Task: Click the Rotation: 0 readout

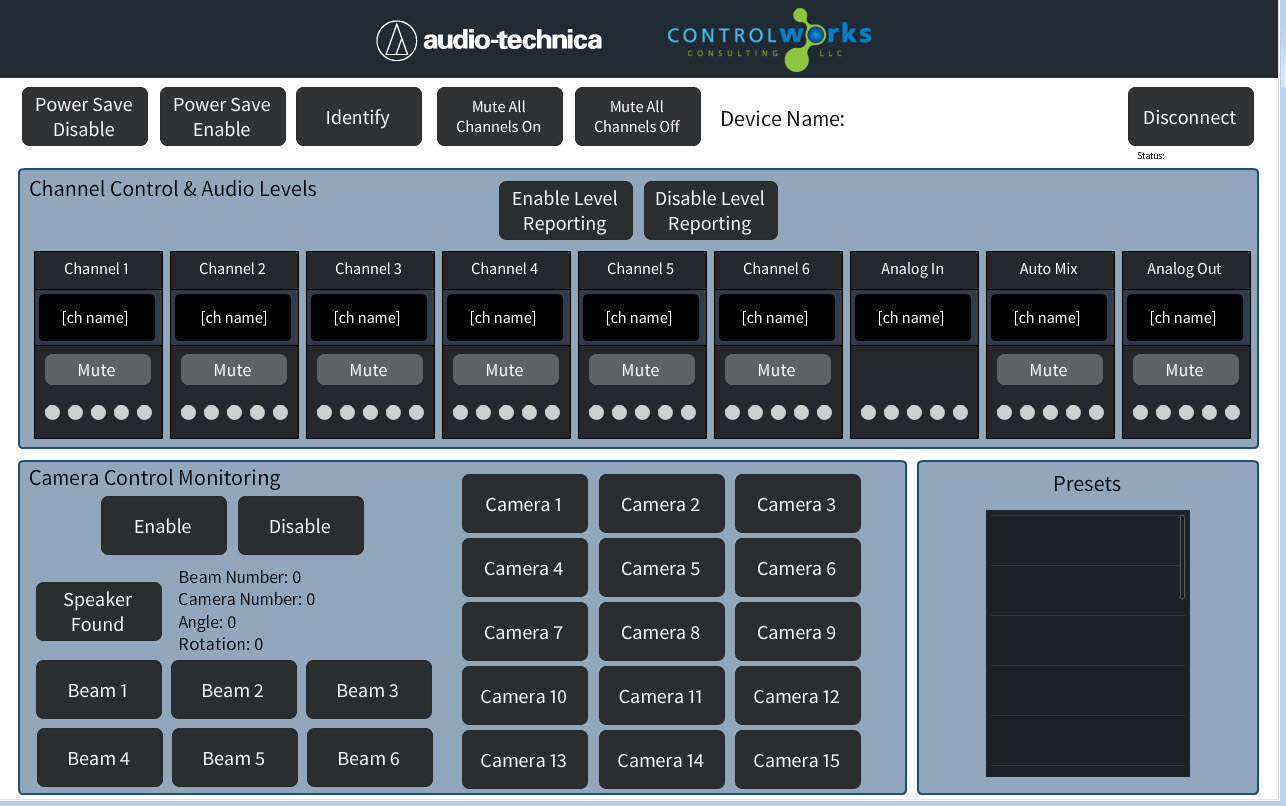Action: [x=221, y=644]
